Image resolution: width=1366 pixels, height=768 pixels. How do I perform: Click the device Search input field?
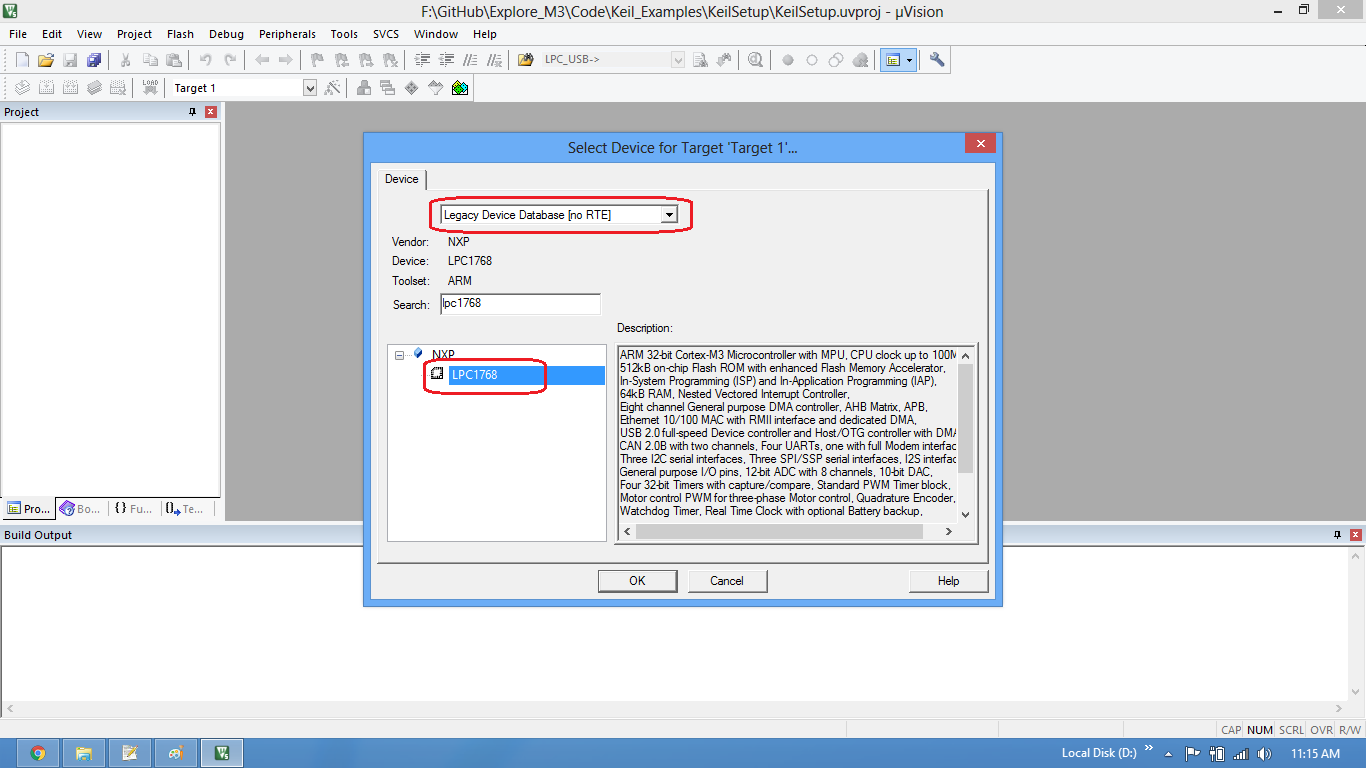[520, 304]
